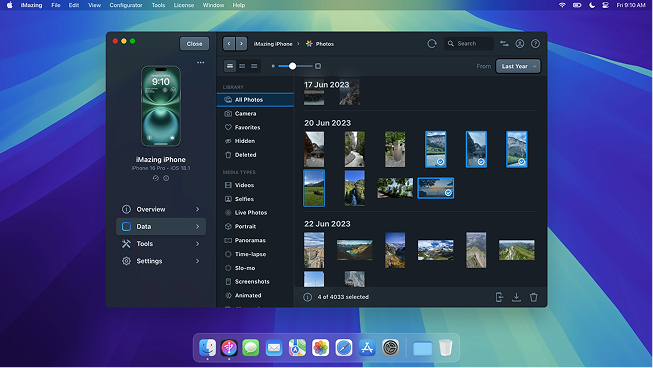The height and width of the screenshot is (368, 653).
Task: Switch to third list view mode
Action: [x=254, y=66]
